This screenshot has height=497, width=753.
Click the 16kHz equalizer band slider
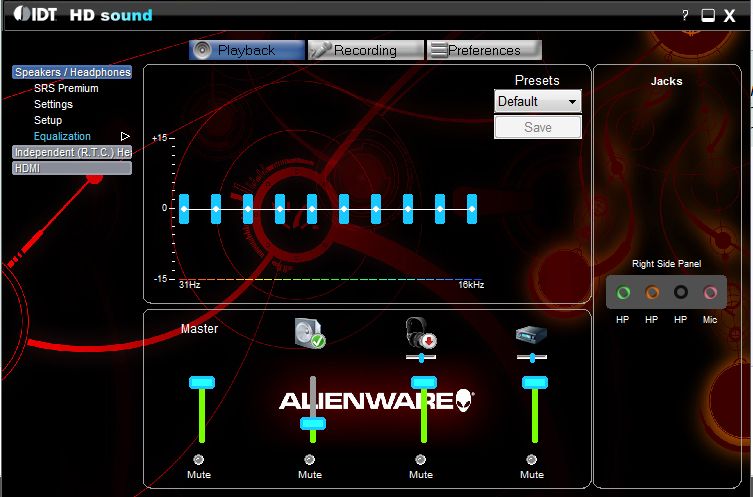tap(472, 209)
